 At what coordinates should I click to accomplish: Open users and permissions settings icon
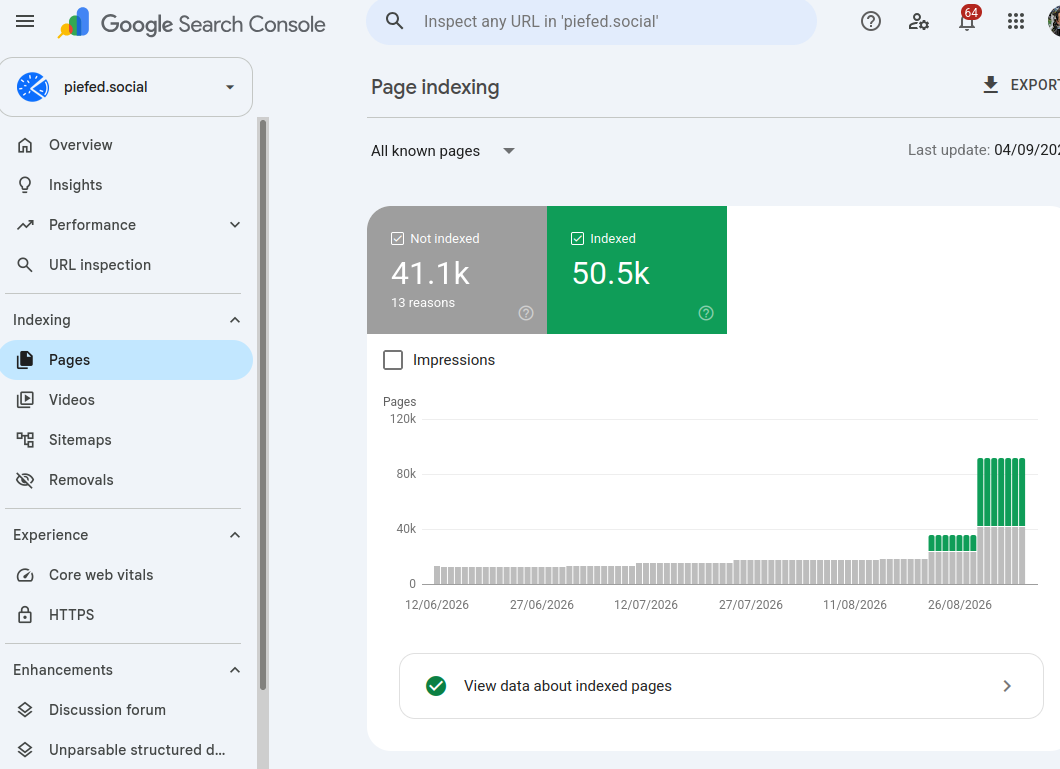click(x=918, y=22)
